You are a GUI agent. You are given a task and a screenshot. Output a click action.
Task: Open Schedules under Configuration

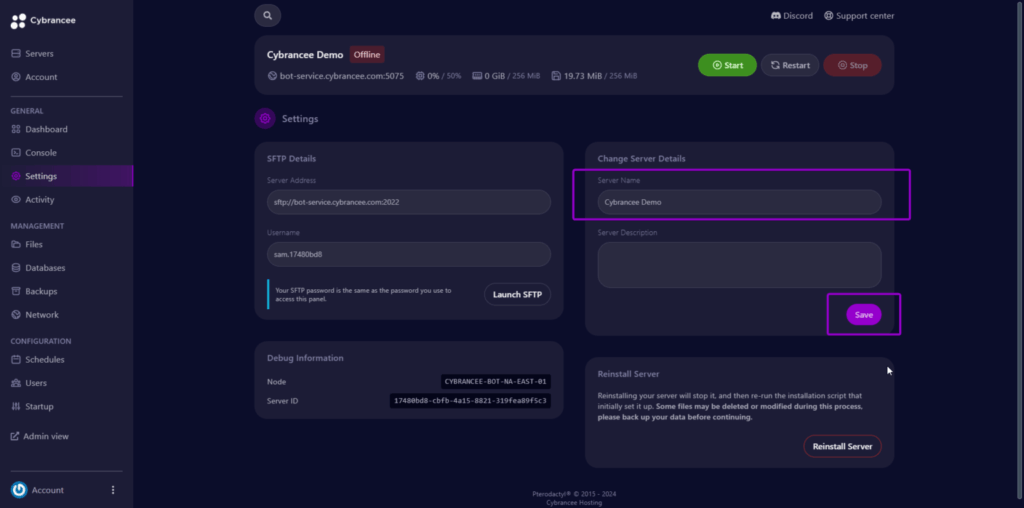[x=44, y=360]
